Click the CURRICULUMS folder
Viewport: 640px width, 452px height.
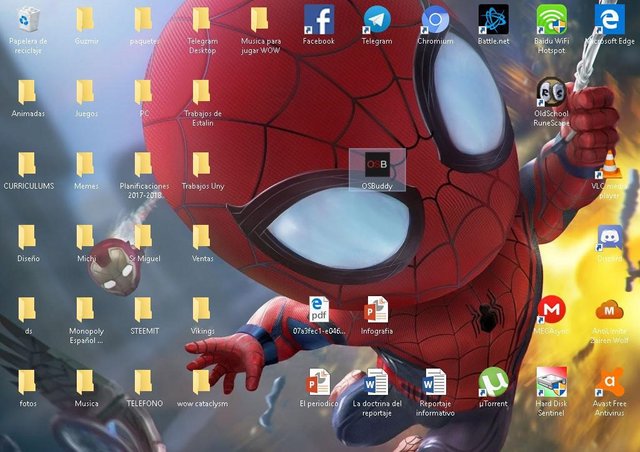[29, 165]
